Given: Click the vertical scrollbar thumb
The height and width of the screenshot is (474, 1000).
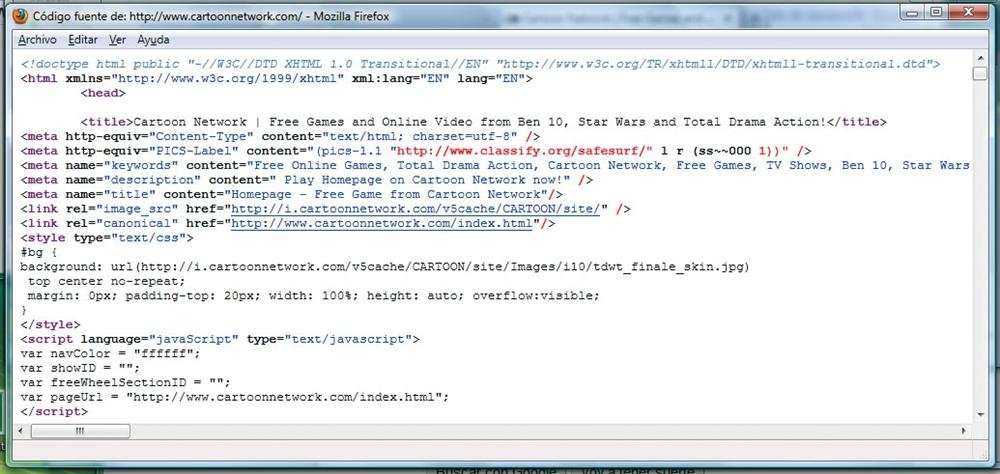Looking at the screenshot, I should [x=980, y=73].
